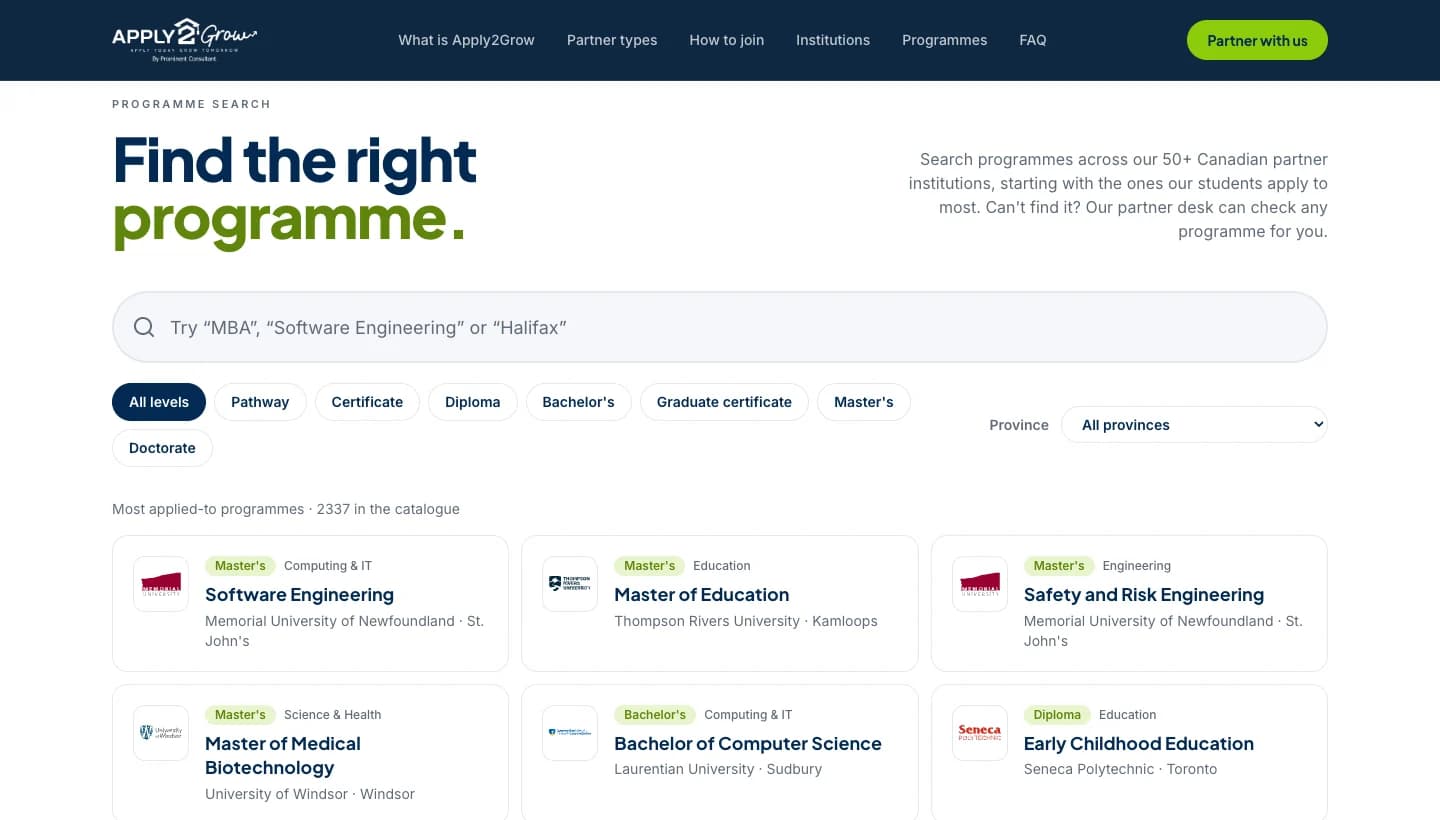Click the Province label

[1019, 425]
